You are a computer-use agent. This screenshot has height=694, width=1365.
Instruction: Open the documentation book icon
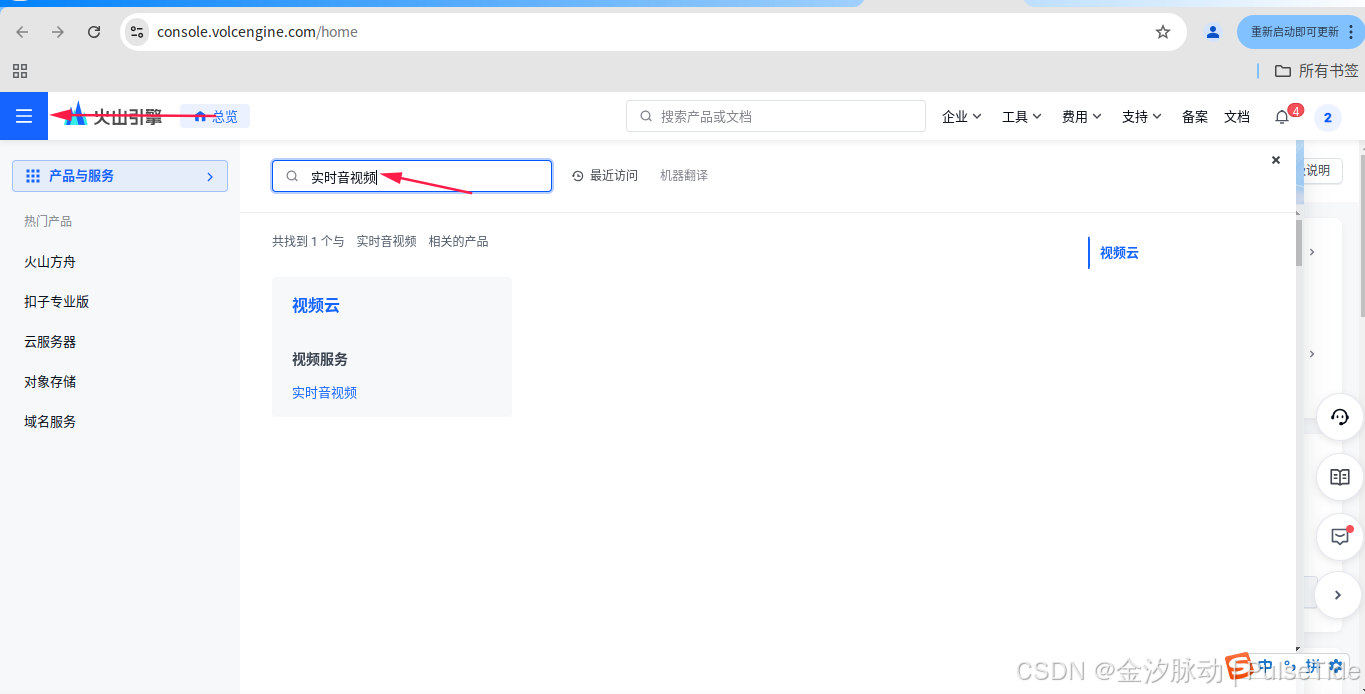click(x=1340, y=477)
